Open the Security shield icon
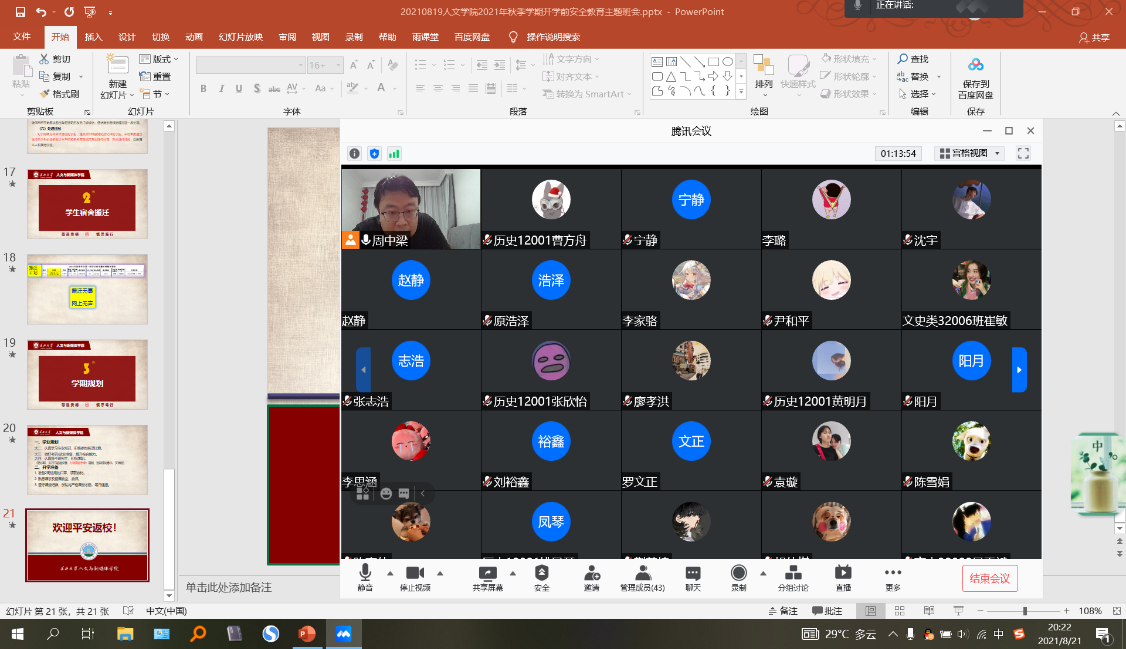The image size is (1126, 649). tap(541, 574)
